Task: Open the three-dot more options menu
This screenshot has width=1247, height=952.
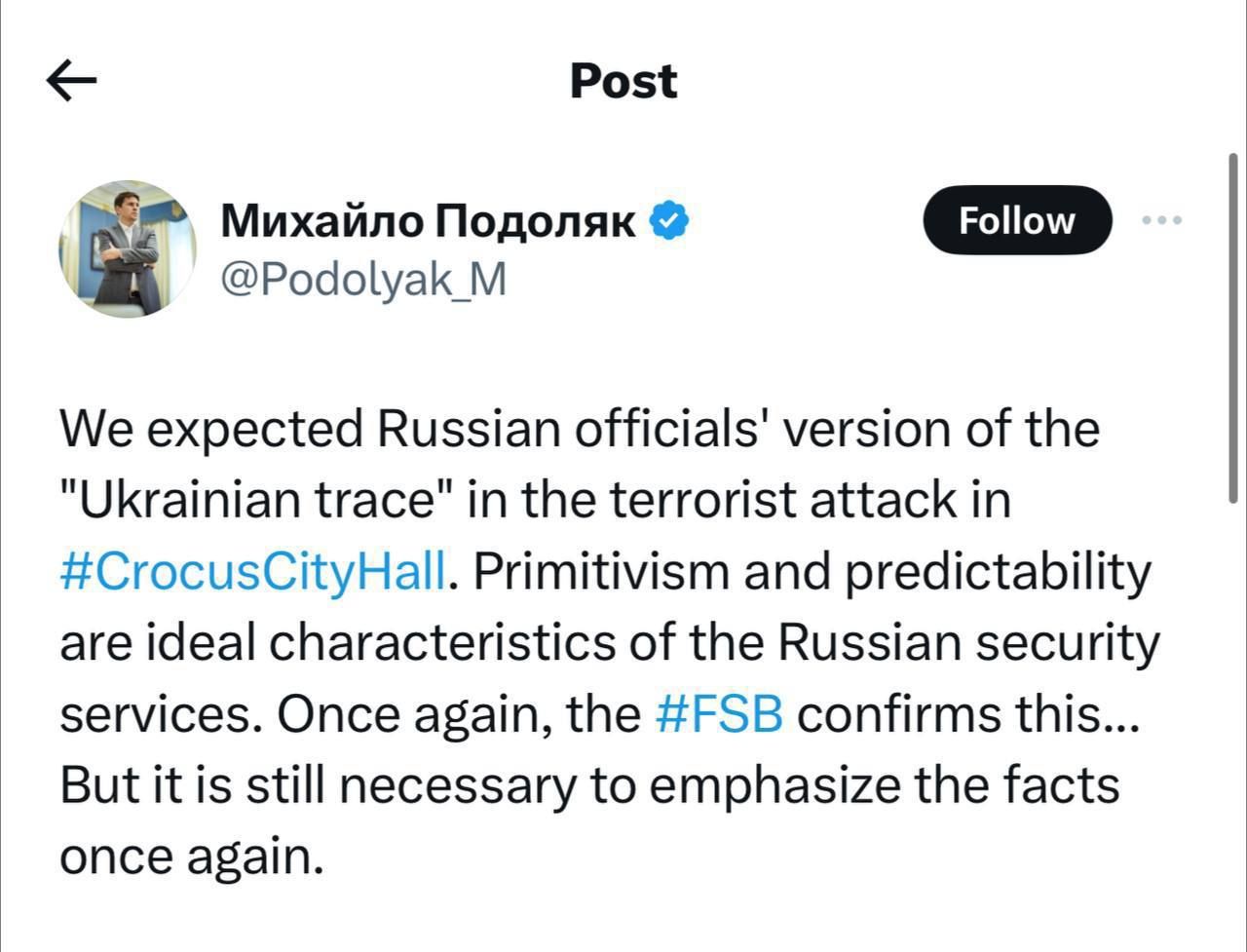Action: (x=1162, y=221)
